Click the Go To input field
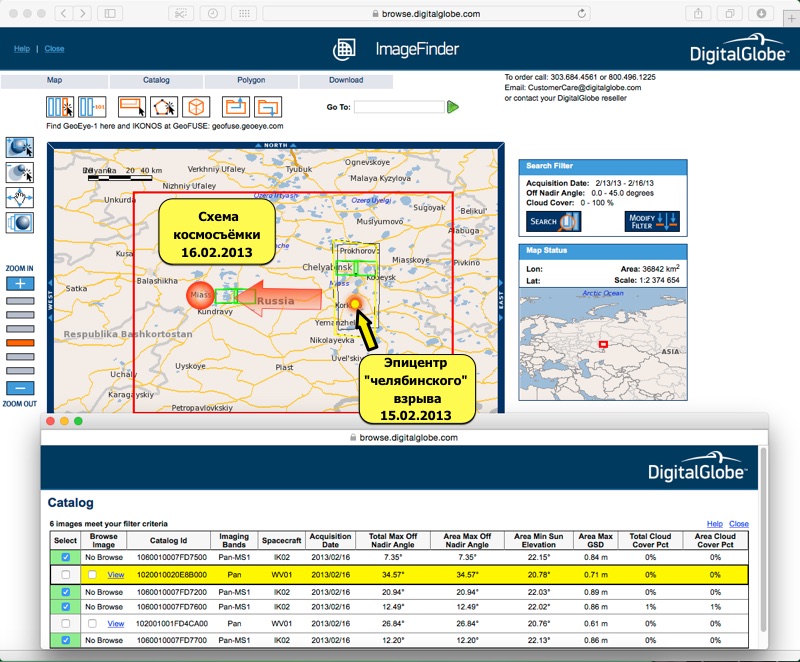Screen dimensions: 800x662 399,107
